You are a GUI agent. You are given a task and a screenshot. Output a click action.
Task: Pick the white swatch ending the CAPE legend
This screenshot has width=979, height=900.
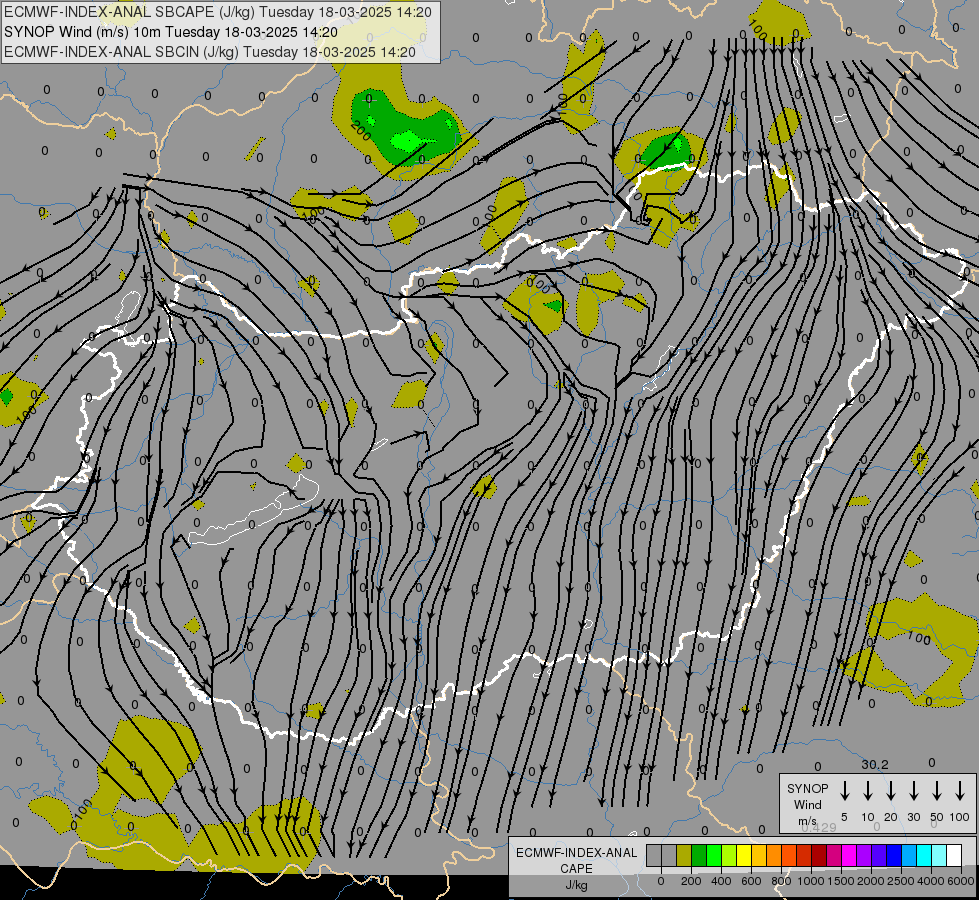click(x=953, y=855)
